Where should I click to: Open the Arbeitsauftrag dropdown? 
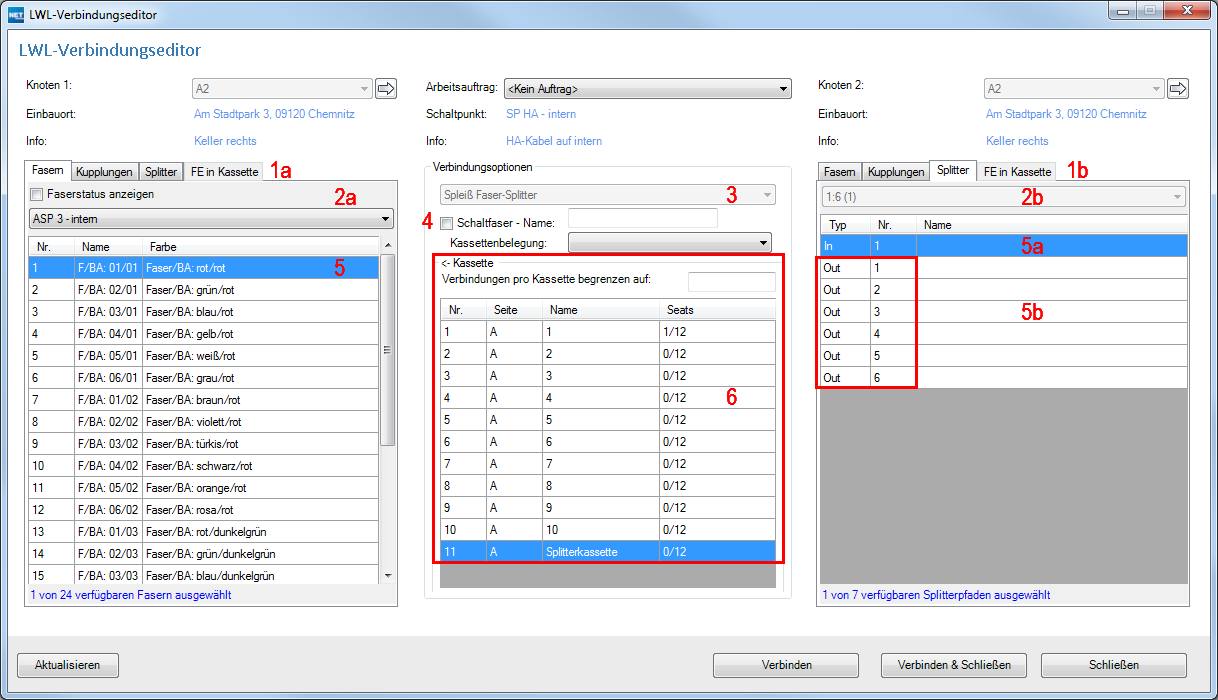pyautogui.click(x=647, y=88)
